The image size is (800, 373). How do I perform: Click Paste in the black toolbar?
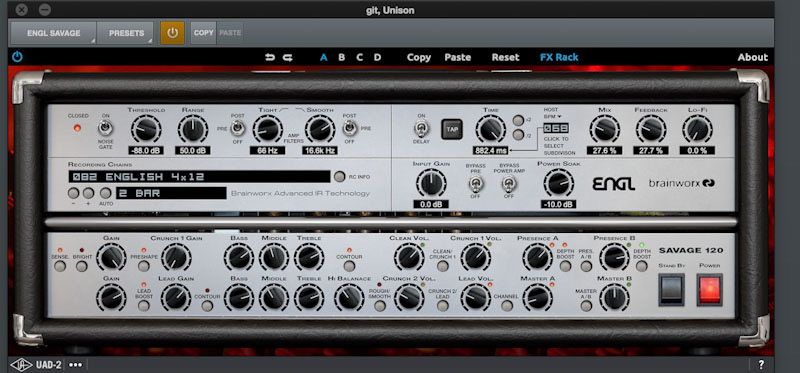click(458, 57)
